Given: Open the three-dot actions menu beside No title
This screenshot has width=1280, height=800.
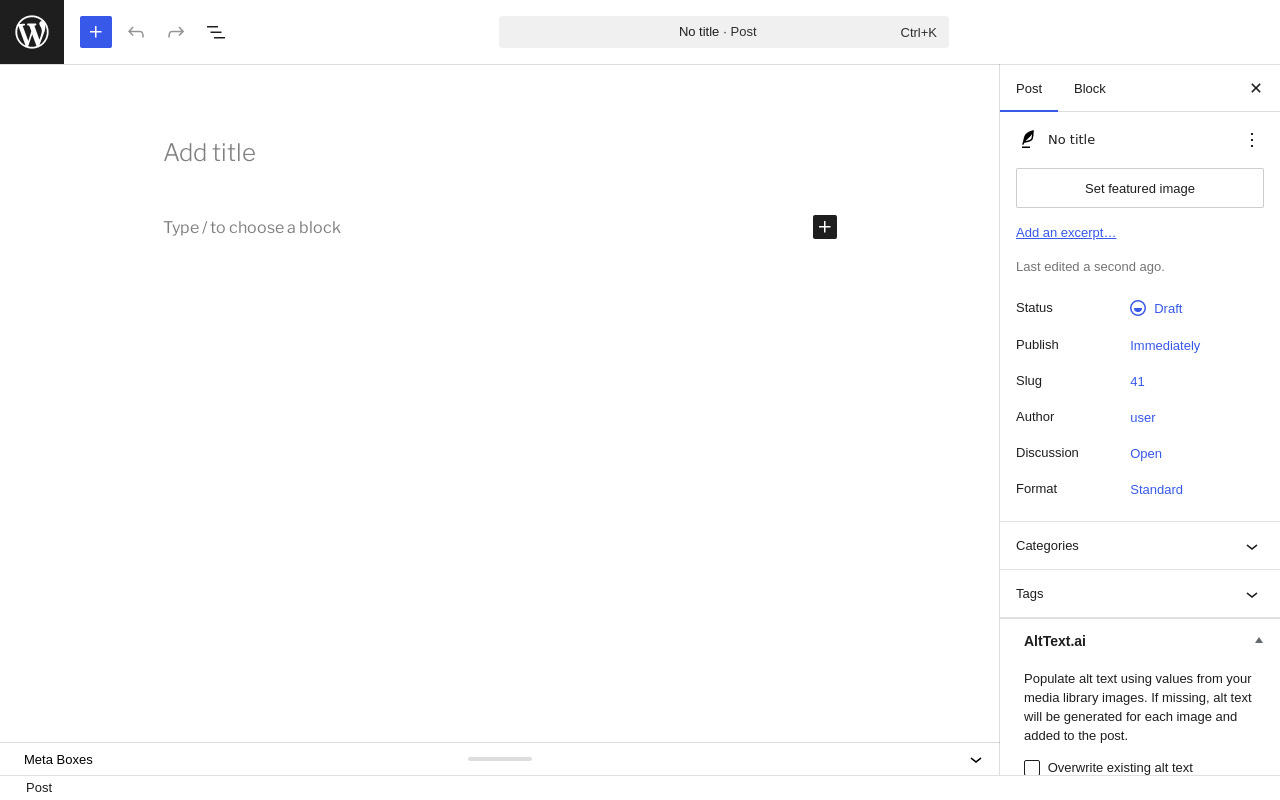Looking at the screenshot, I should (1252, 140).
